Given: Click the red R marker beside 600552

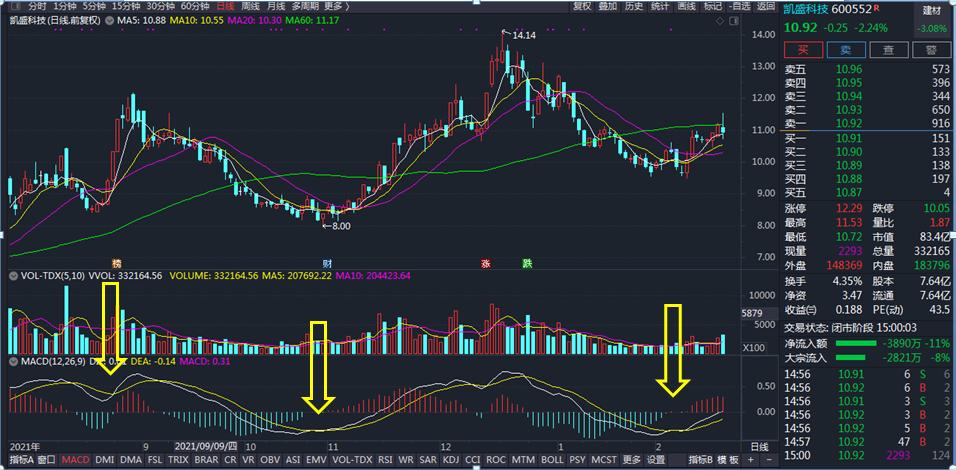Looking at the screenshot, I should [x=876, y=9].
